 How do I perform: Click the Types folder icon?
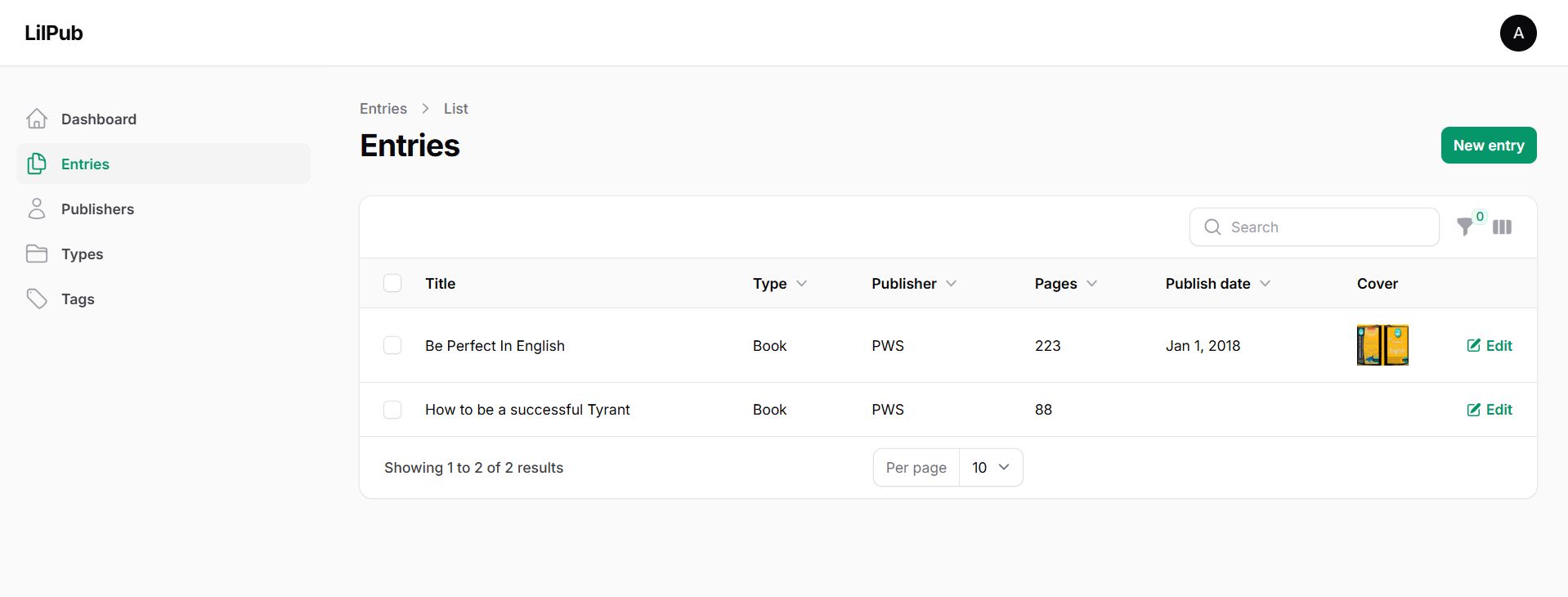tap(37, 254)
